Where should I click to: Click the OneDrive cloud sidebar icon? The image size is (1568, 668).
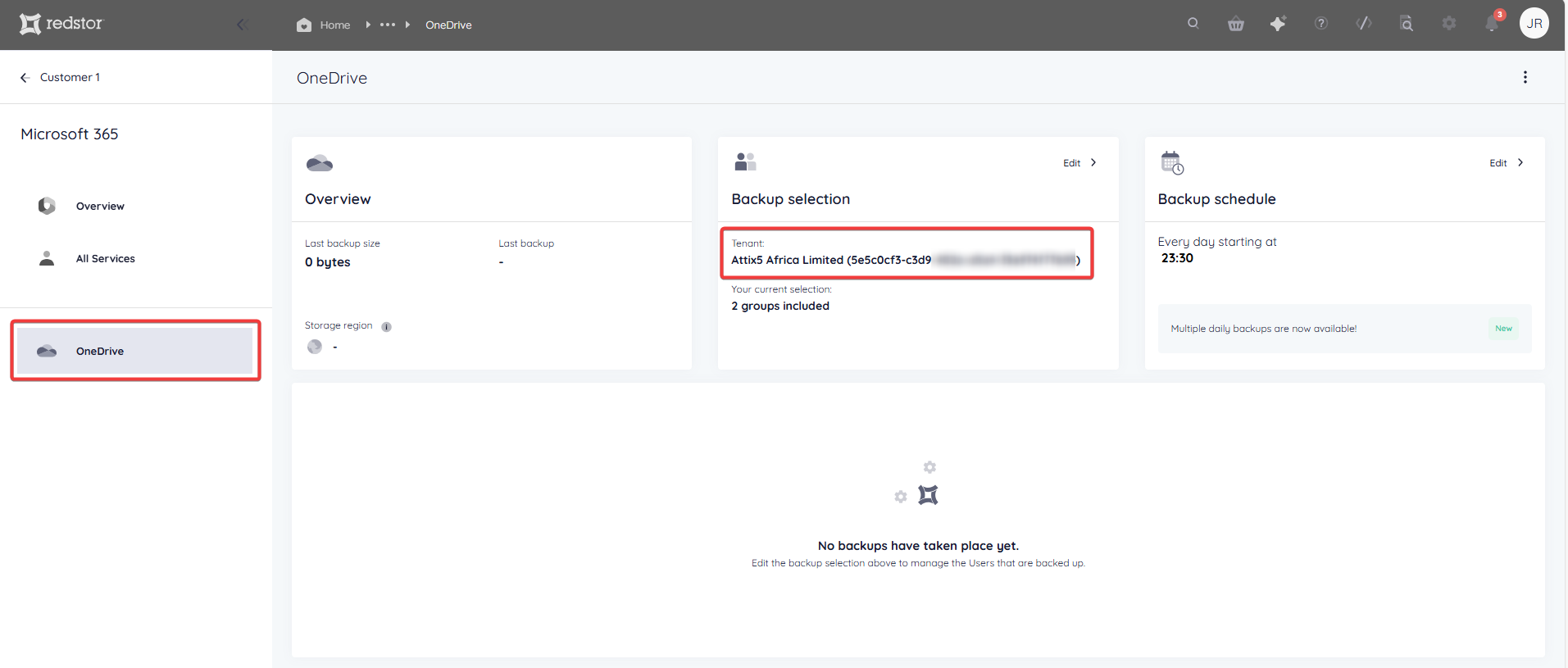point(47,351)
